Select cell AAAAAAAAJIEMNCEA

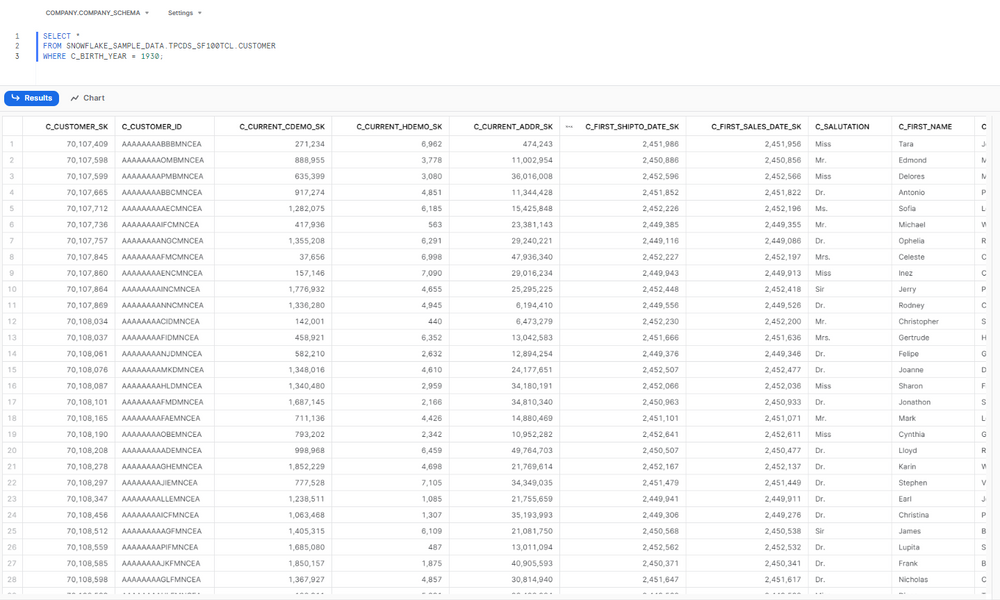[159, 483]
